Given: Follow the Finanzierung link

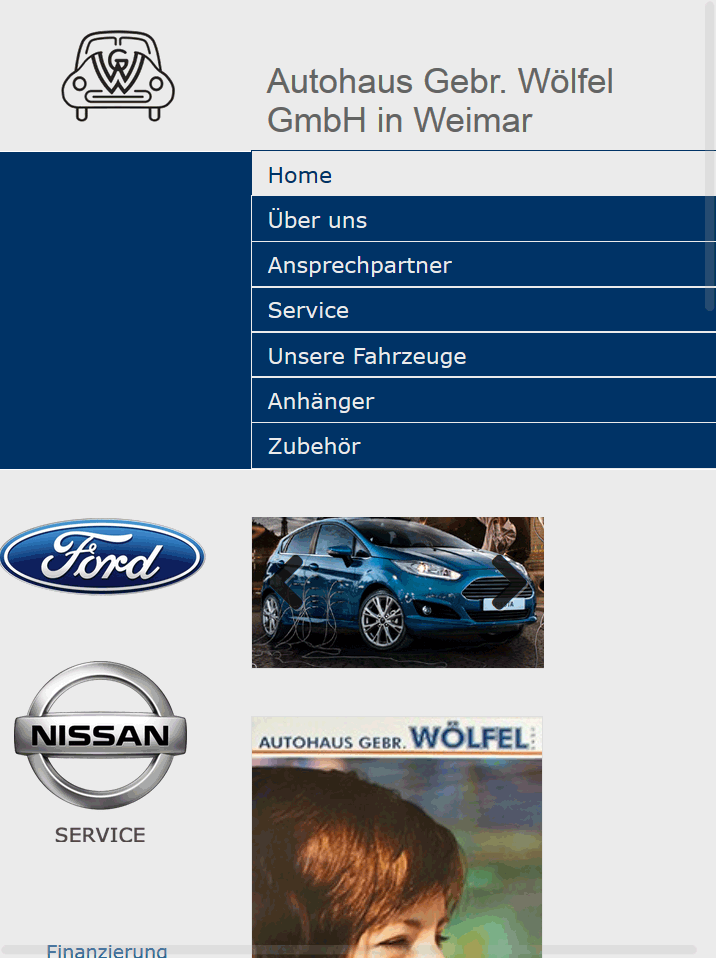Looking at the screenshot, I should (x=106, y=951).
